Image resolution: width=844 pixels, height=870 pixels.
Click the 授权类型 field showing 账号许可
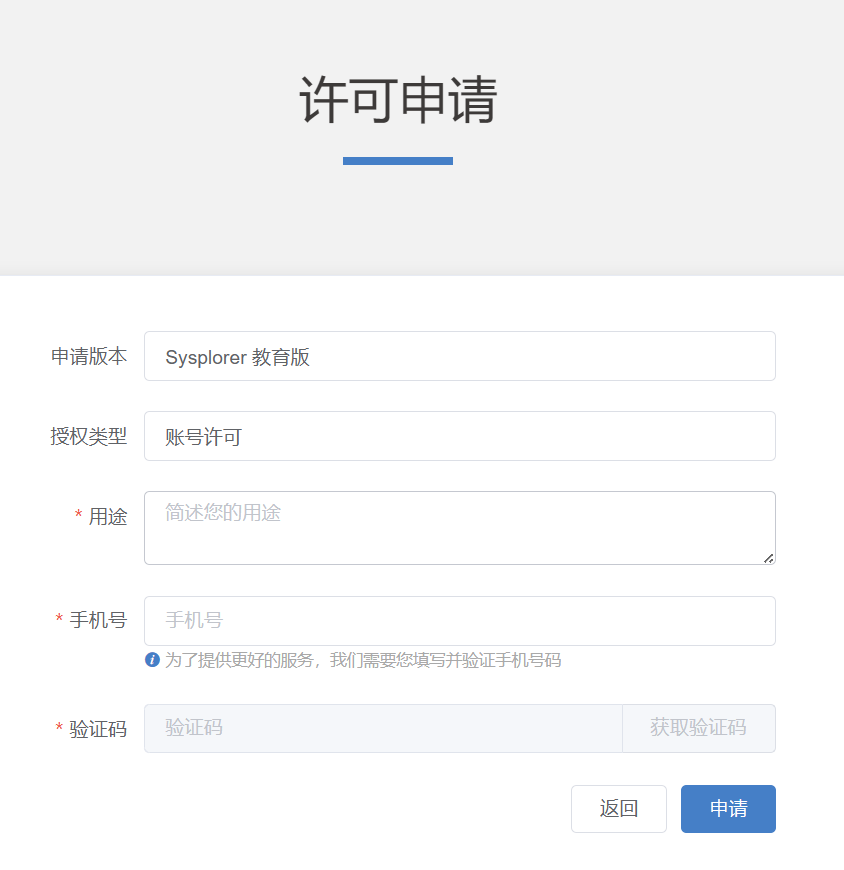tap(459, 436)
